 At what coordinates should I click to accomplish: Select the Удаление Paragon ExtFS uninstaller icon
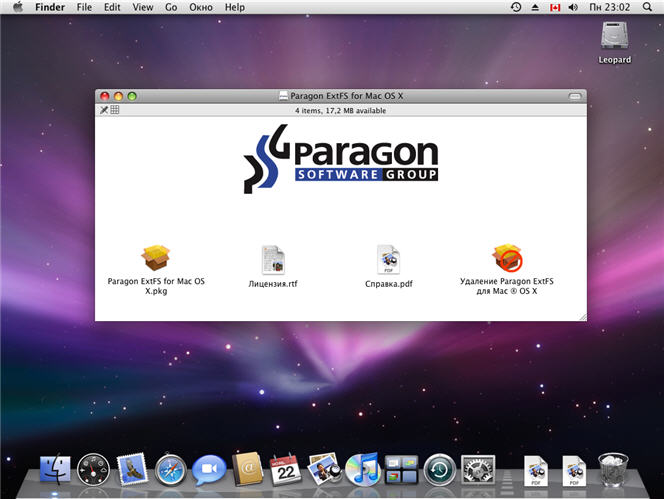(507, 257)
